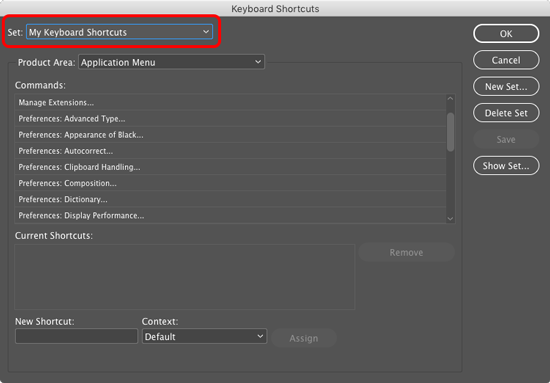Click the Delete Set button
The width and height of the screenshot is (550, 383).
(506, 113)
